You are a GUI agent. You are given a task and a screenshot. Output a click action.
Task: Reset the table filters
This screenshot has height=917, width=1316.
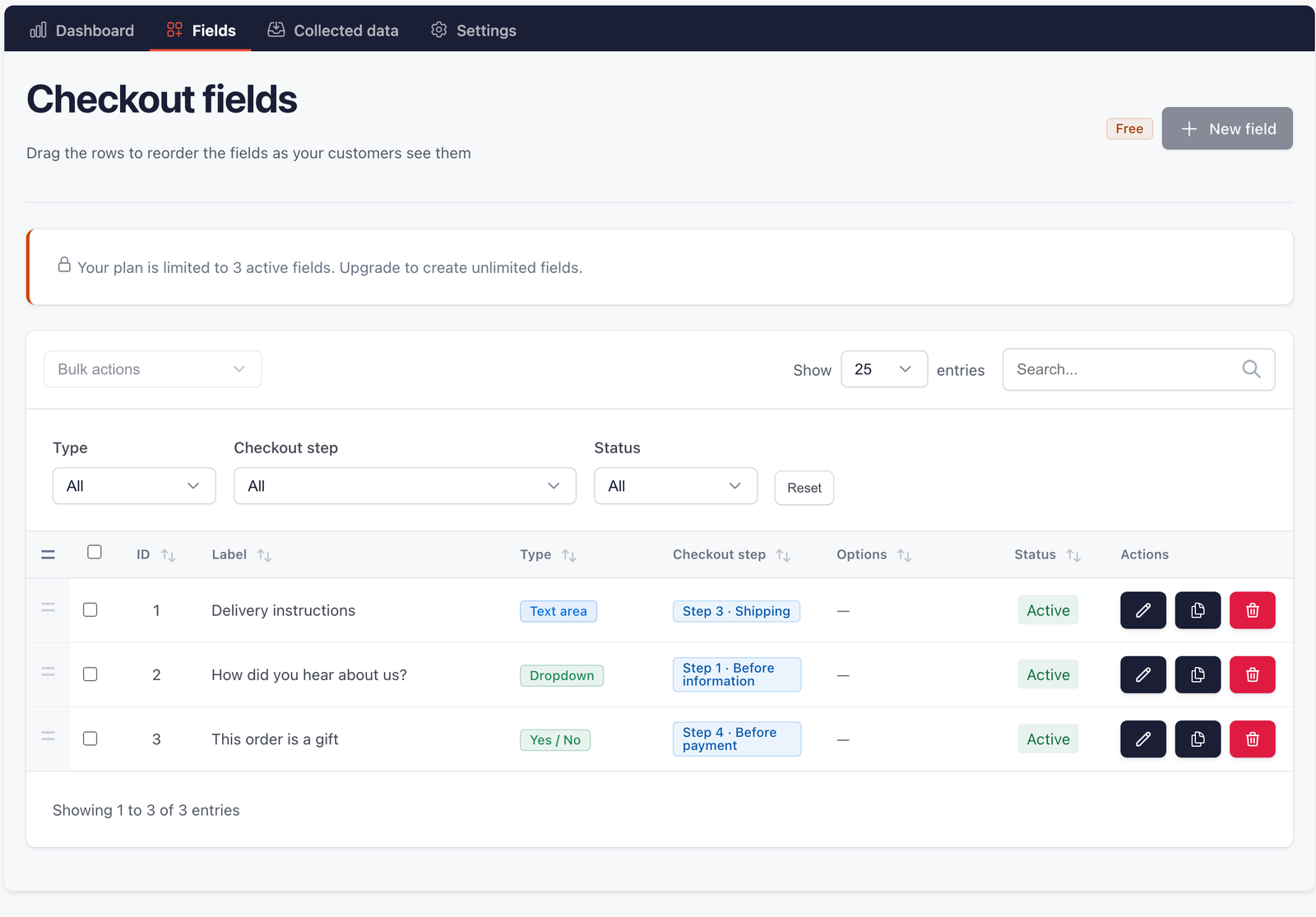[804, 488]
